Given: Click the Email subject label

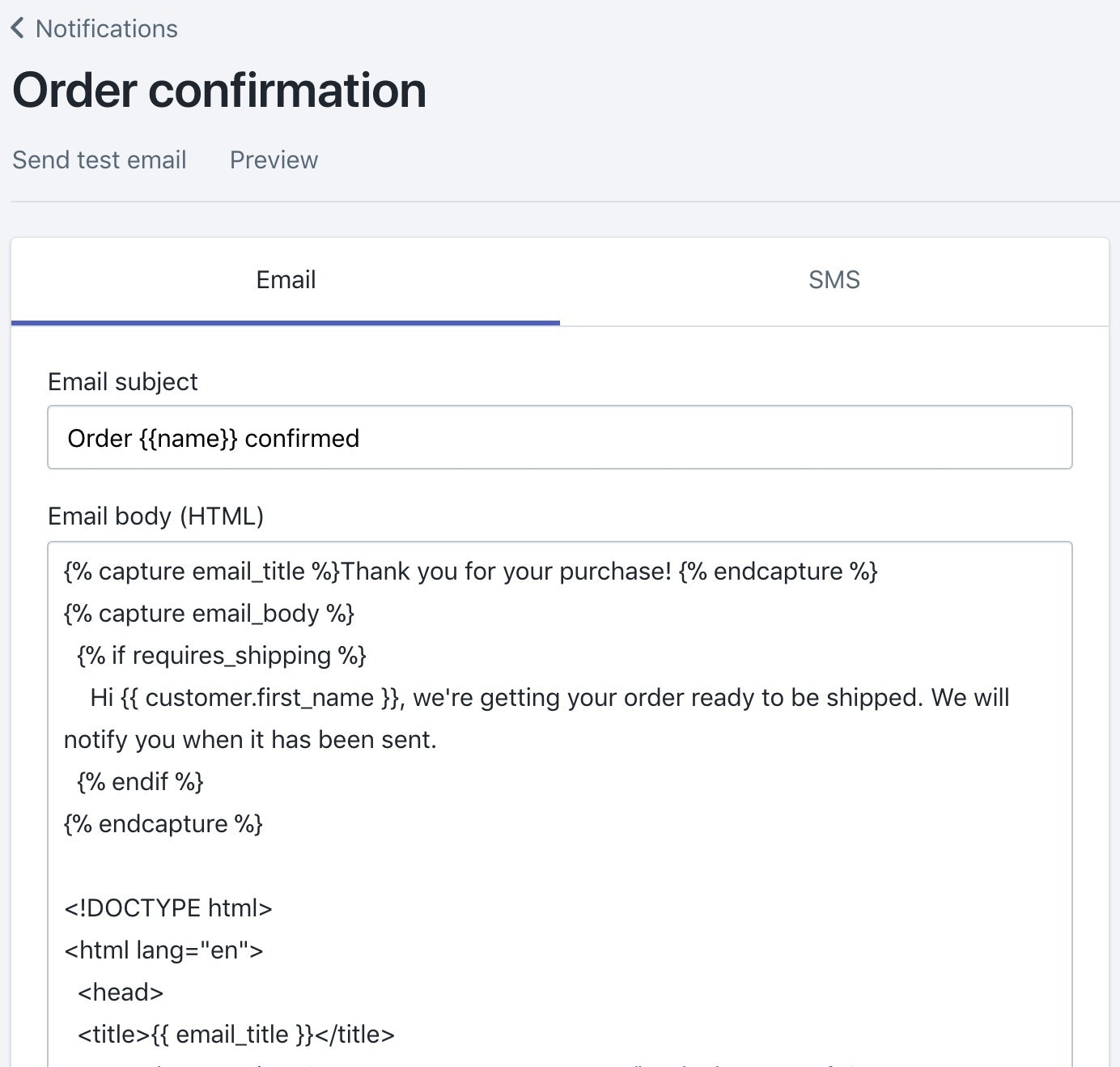Looking at the screenshot, I should point(122,381).
